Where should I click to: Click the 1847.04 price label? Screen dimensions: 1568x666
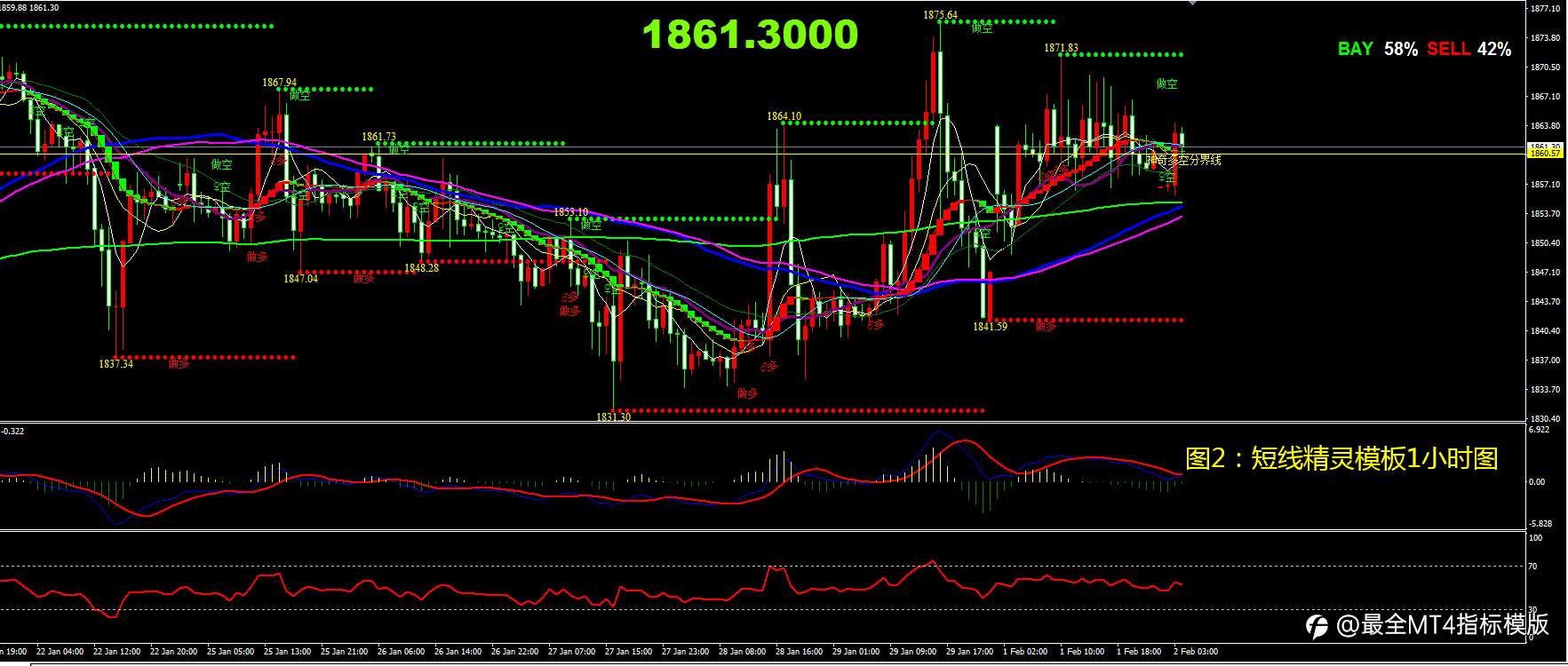(300, 278)
